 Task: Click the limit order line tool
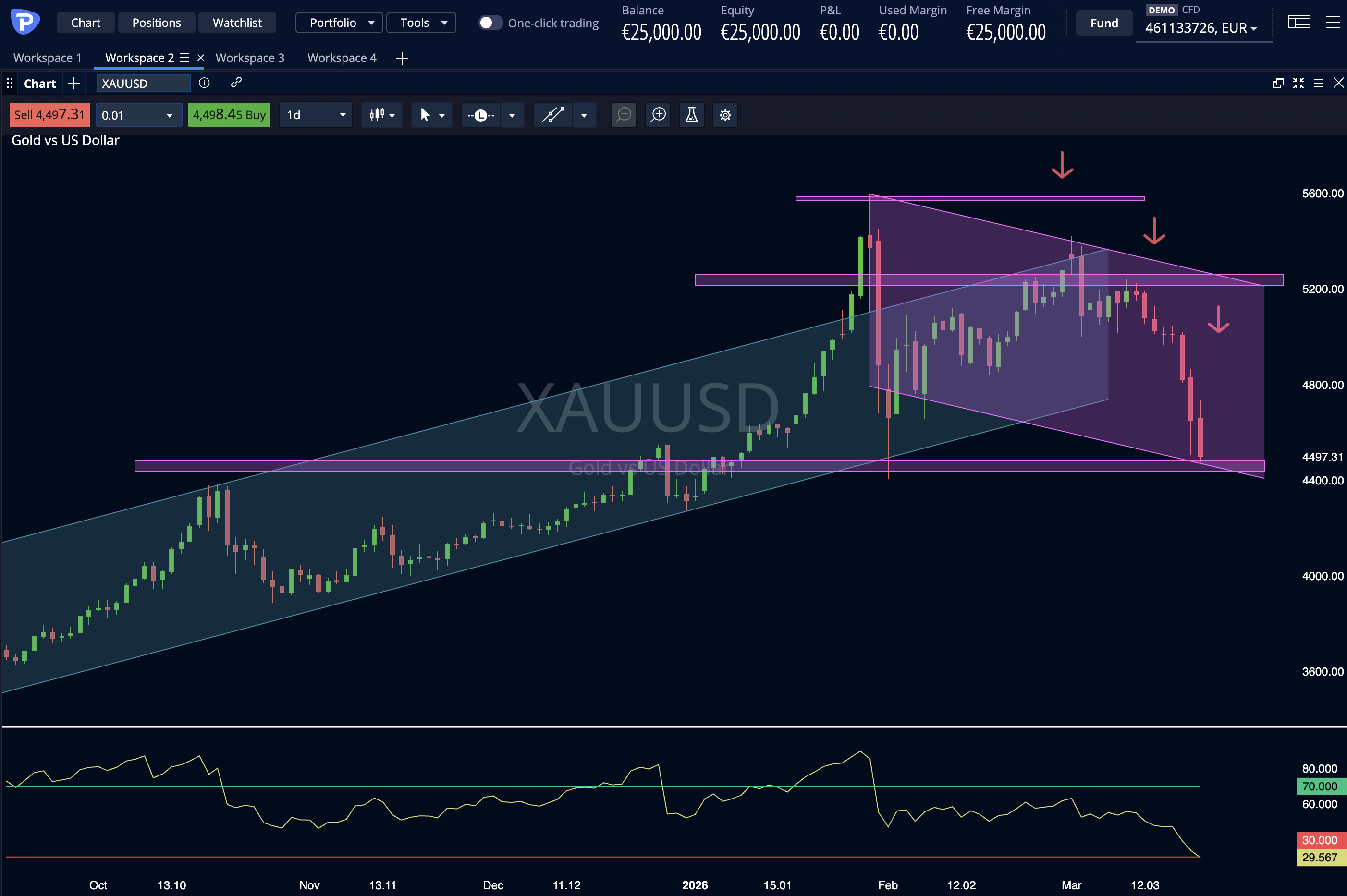pos(481,115)
